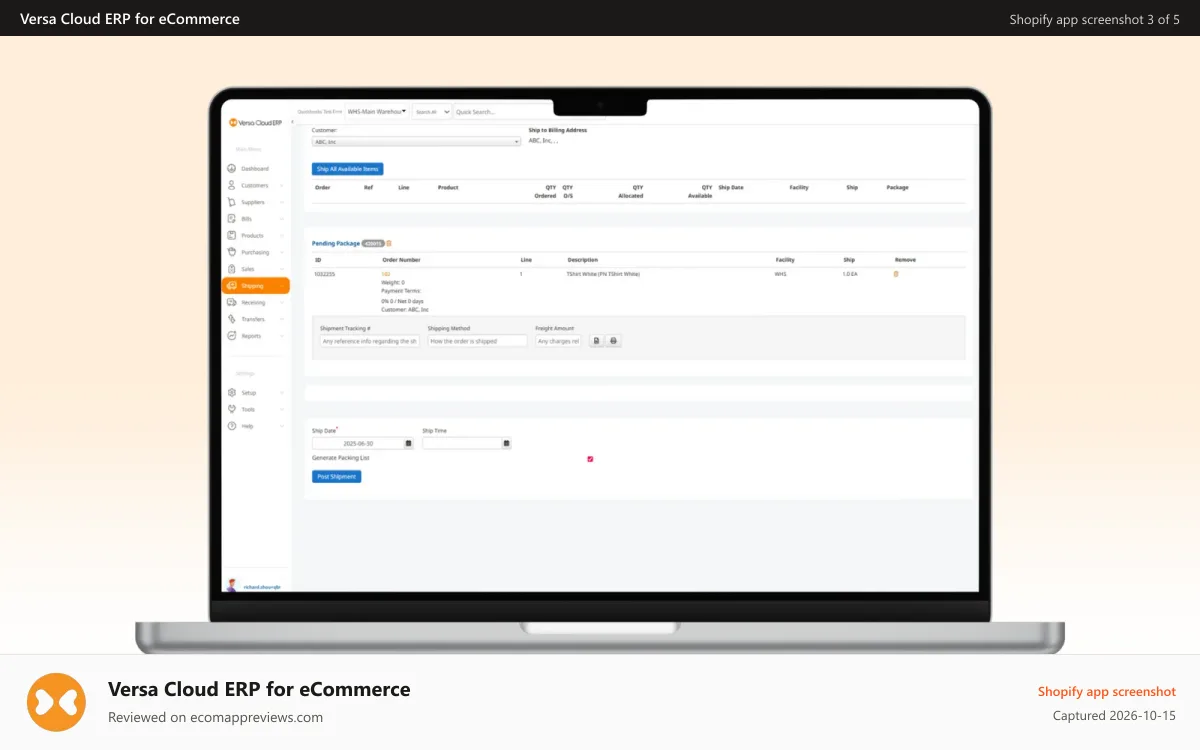Viewport: 1200px width, 750px height.
Task: Click the Receiving truck icon
Action: click(x=232, y=302)
